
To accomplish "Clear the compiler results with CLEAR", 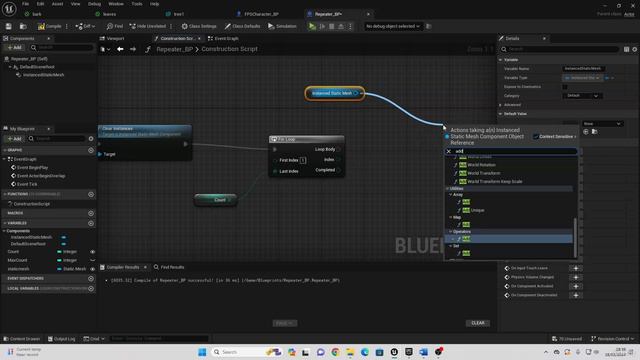I will tap(478, 323).
